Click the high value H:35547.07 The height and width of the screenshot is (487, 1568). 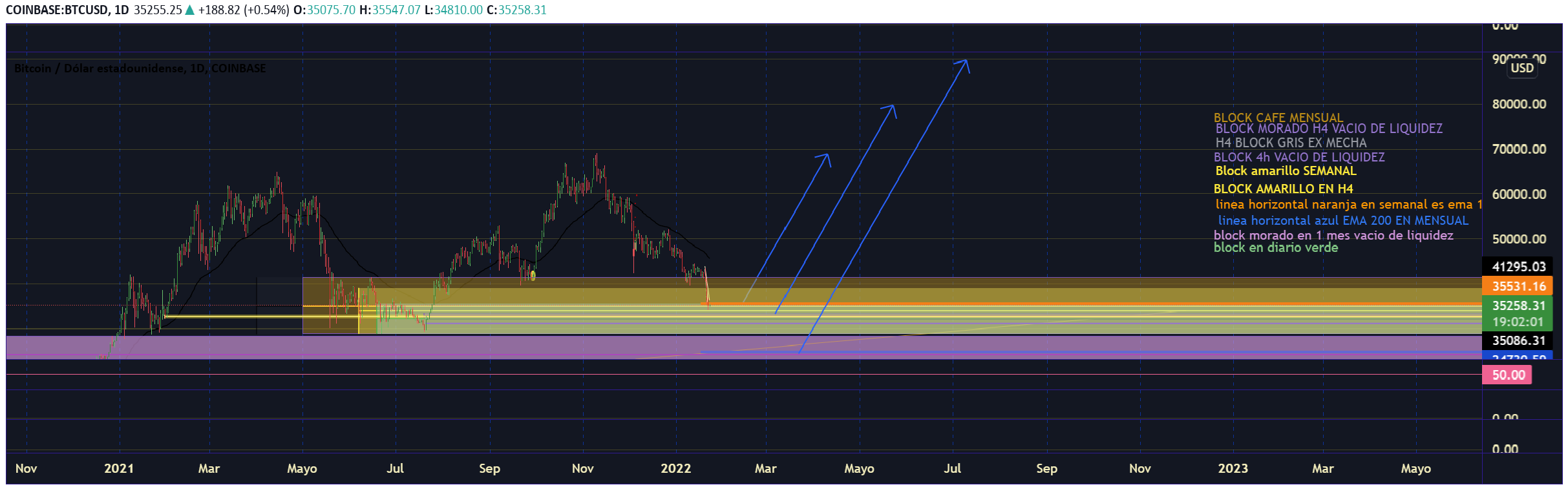click(390, 10)
